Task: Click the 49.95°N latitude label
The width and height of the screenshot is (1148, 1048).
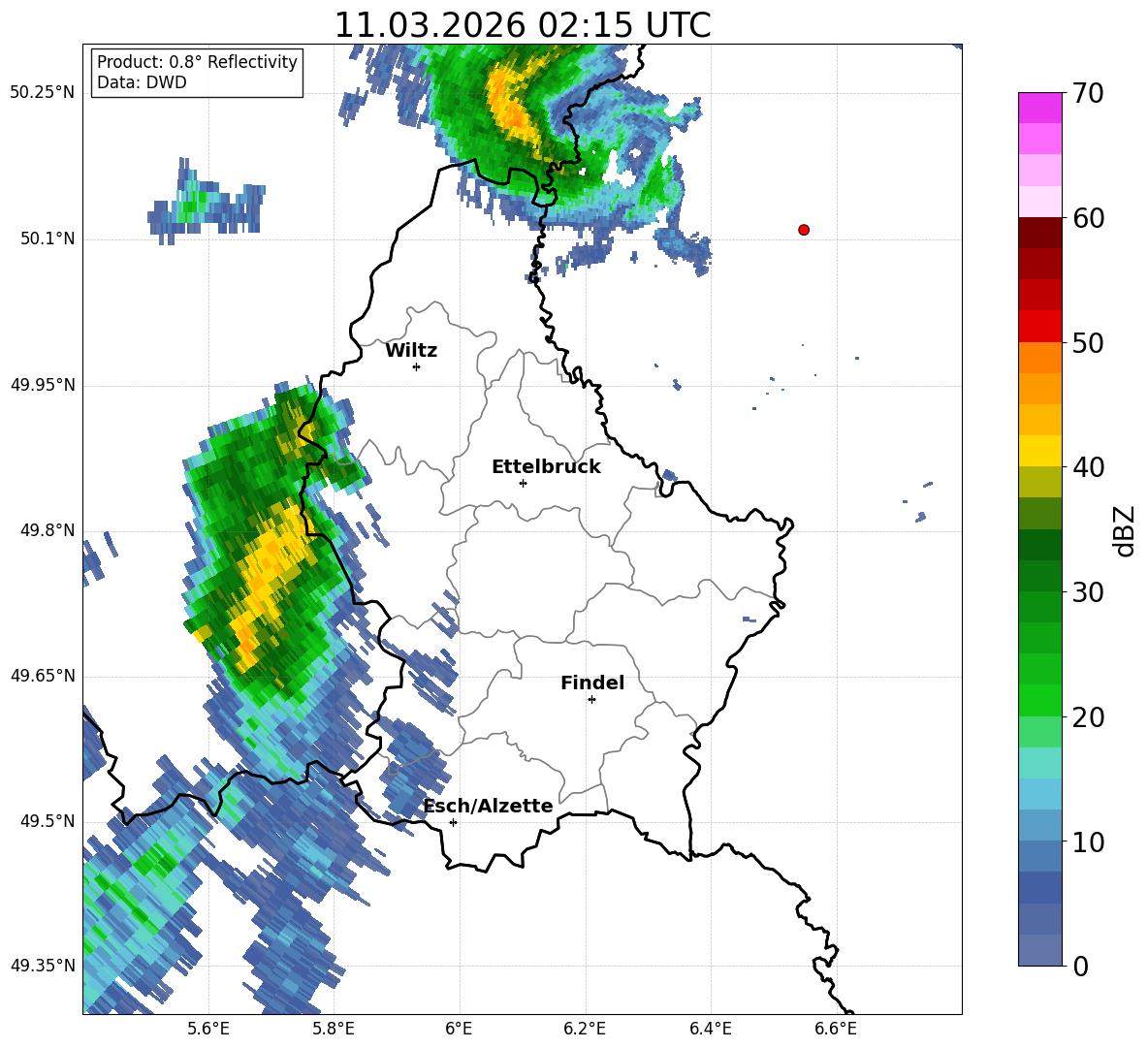Action: click(43, 385)
